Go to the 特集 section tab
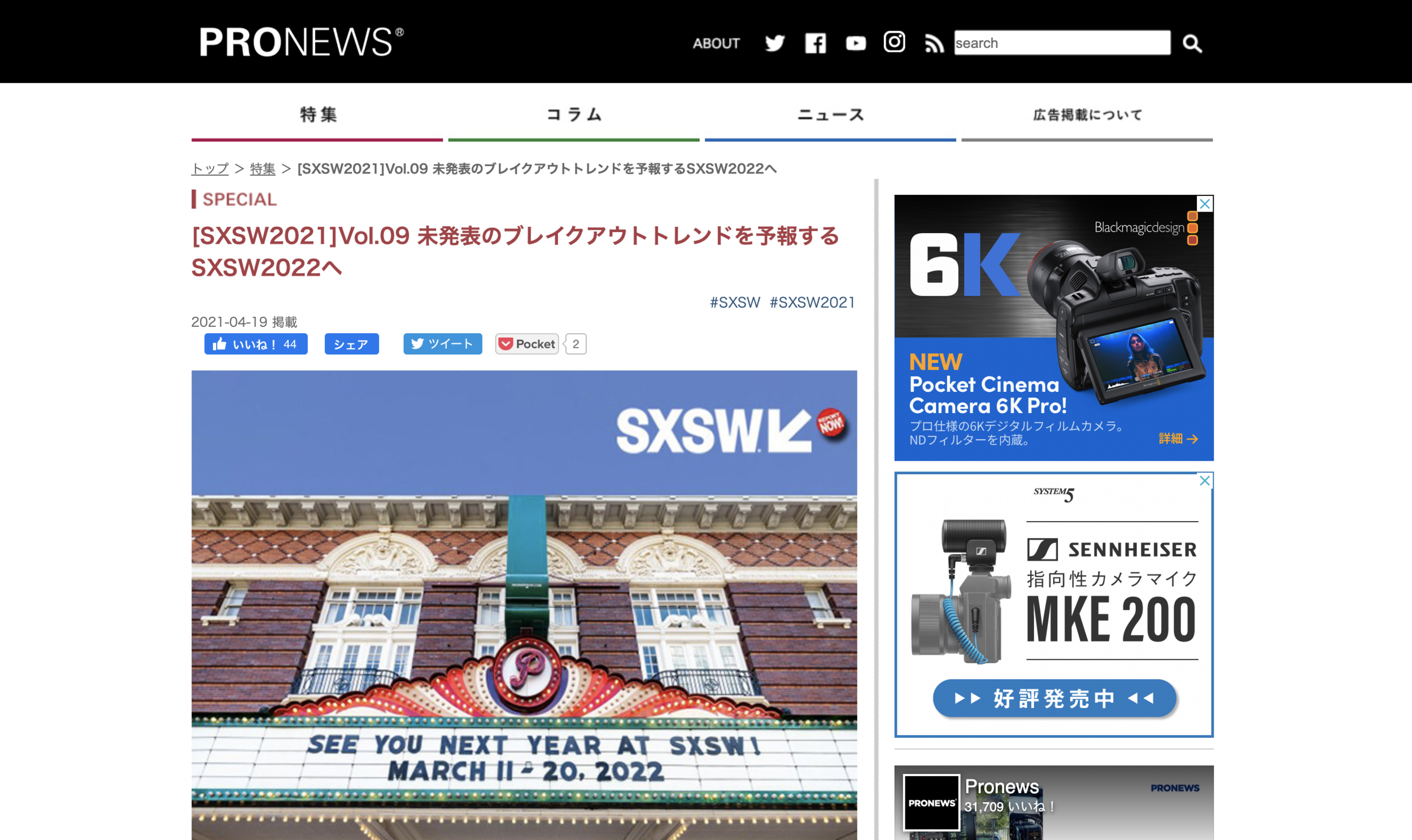The height and width of the screenshot is (840, 1412). tap(317, 115)
